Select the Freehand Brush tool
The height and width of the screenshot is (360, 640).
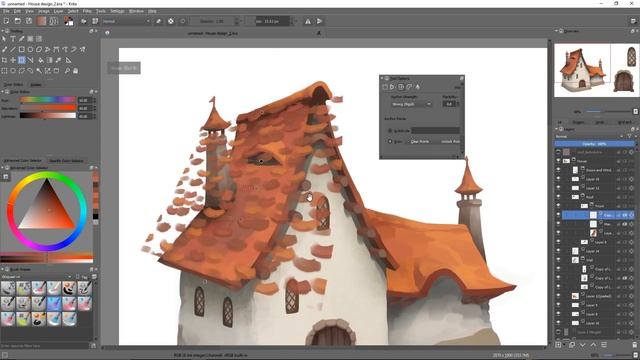pyautogui.click(x=4, y=49)
